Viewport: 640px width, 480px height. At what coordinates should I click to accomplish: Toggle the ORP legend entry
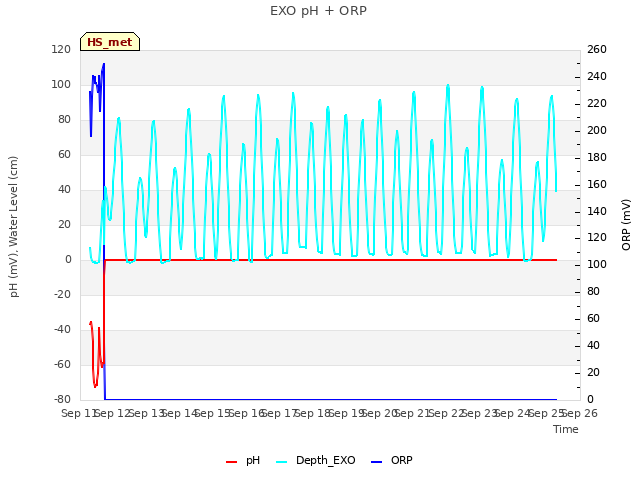[392, 460]
